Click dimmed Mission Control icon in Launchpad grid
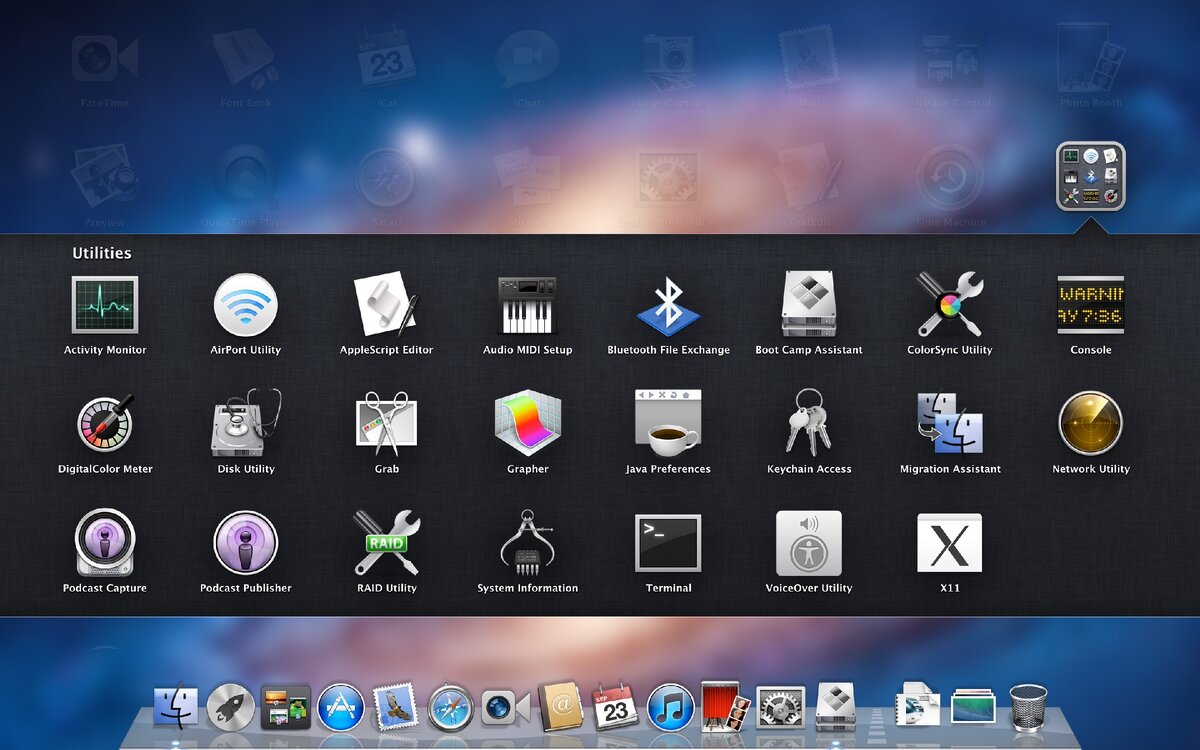The image size is (1200, 750). [x=950, y=59]
